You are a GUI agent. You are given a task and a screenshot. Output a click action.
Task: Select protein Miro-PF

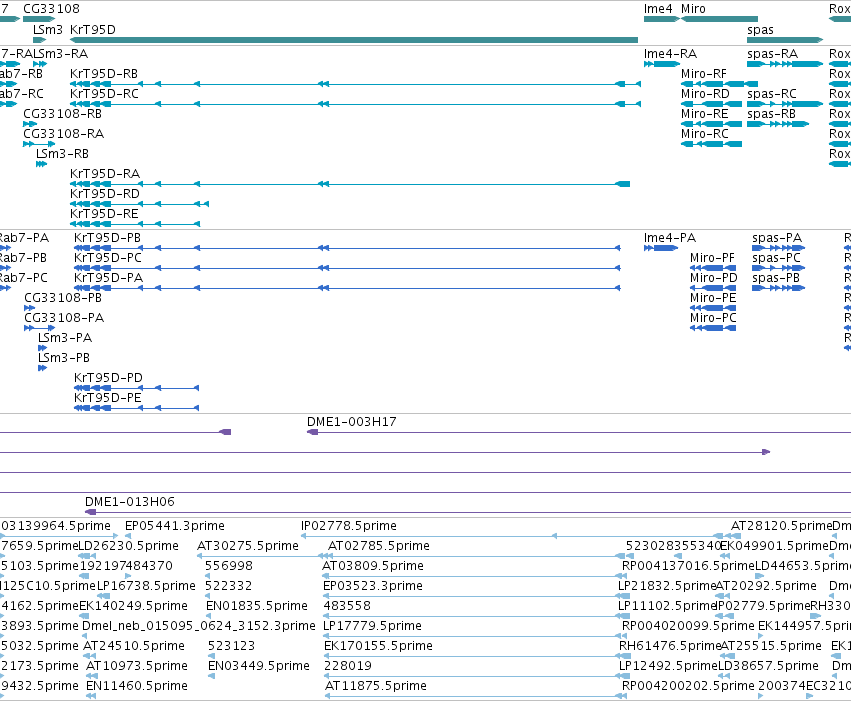point(712,258)
